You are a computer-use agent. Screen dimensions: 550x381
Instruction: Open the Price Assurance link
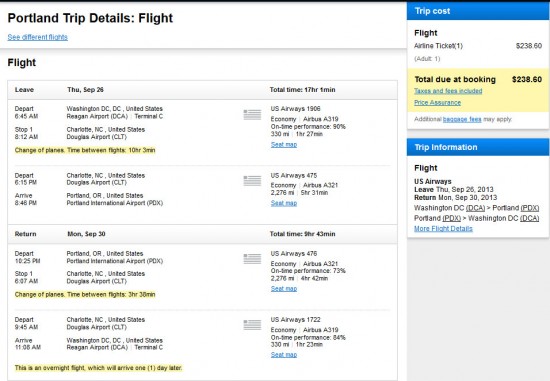(x=437, y=102)
